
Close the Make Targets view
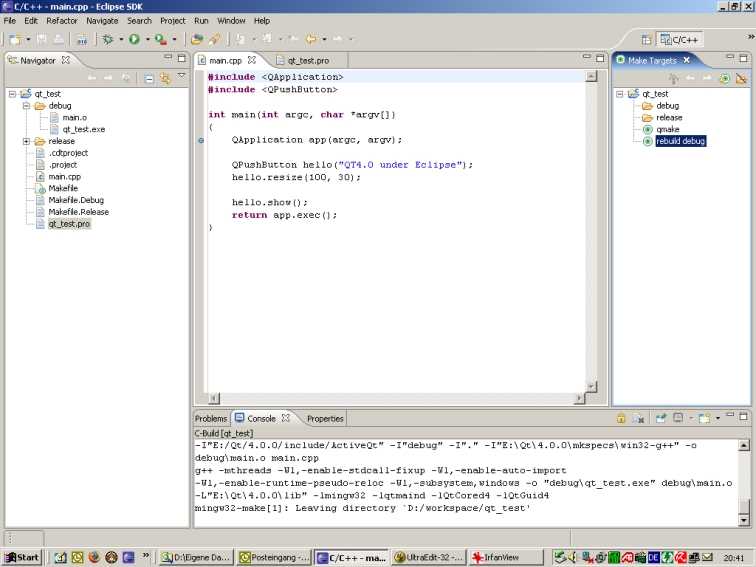(x=687, y=60)
